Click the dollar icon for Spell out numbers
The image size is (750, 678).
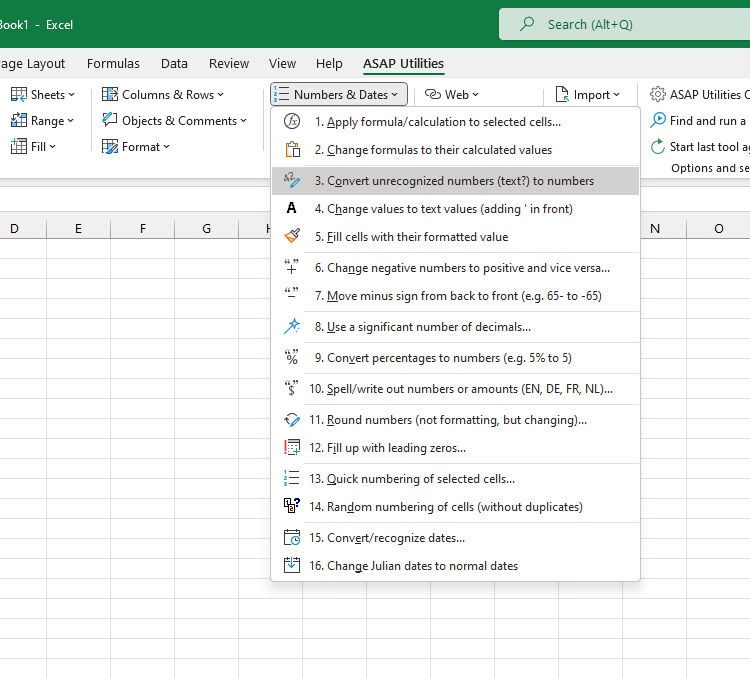(291, 388)
